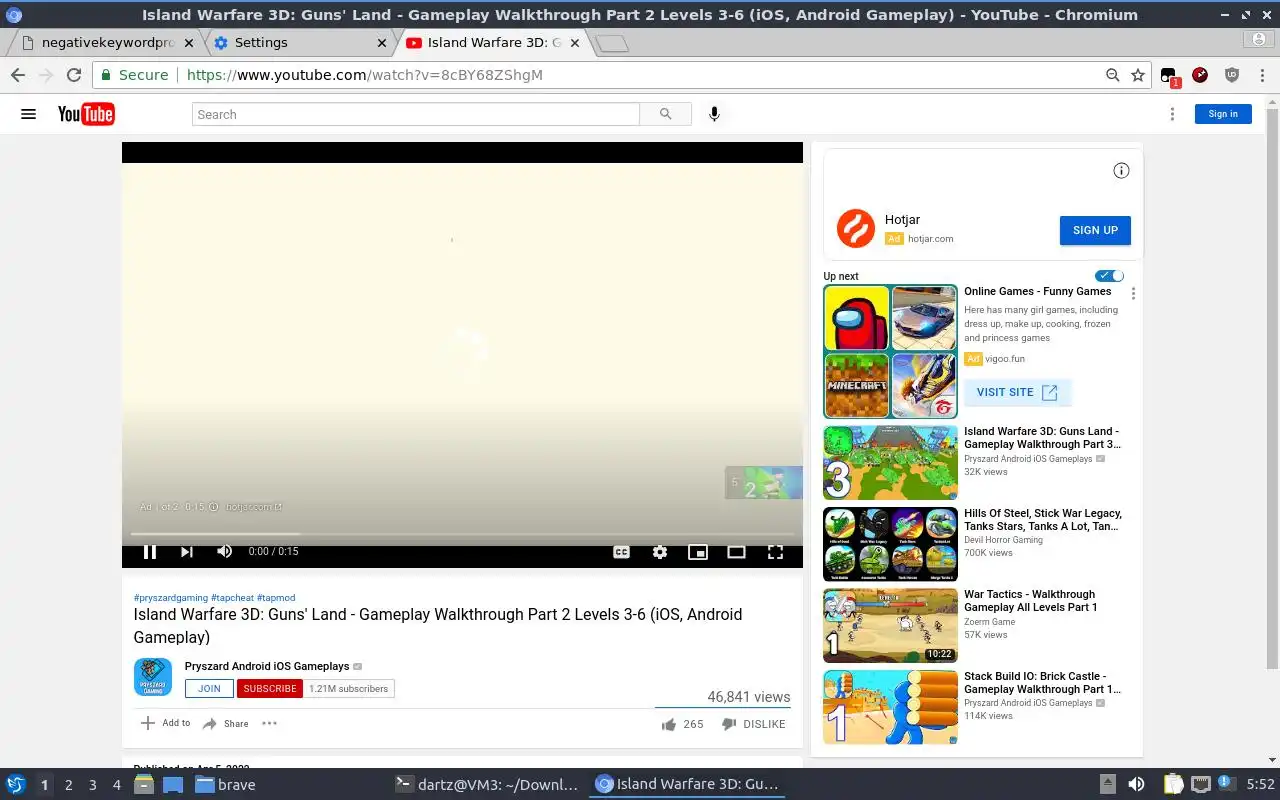Switch to the Settings tab
The width and height of the screenshot is (1280, 800).
coord(300,43)
